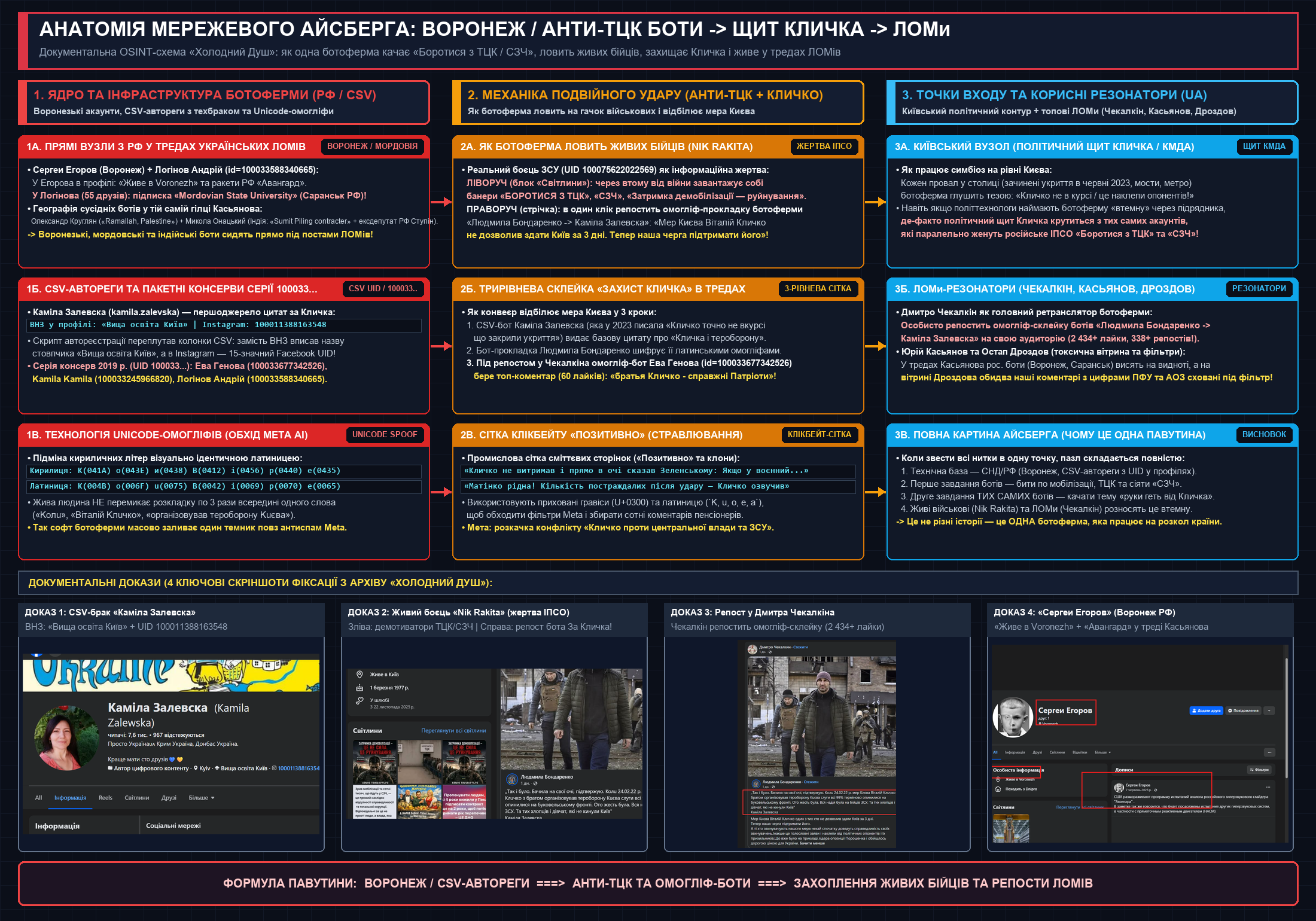Image resolution: width=1316 pixels, height=921 pixels.
Task: Click the 'Фільтри' button above Дописи
Action: [x=1259, y=770]
